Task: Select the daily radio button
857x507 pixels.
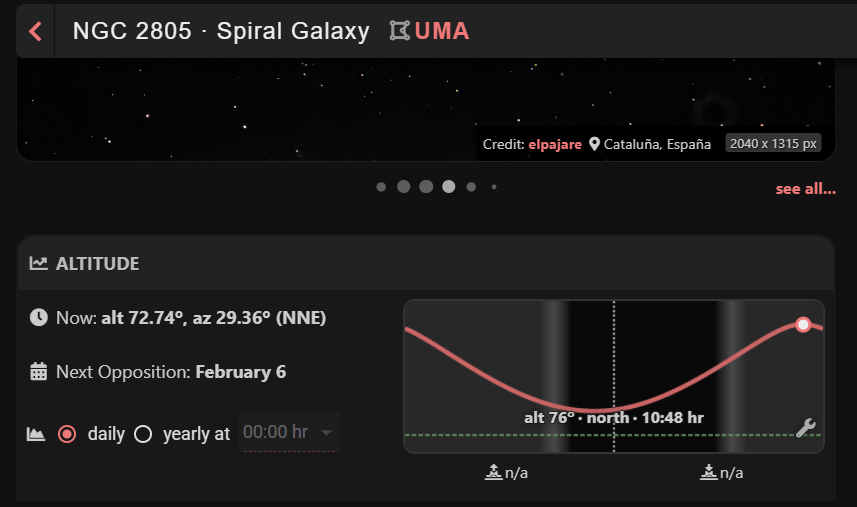Action: point(67,434)
